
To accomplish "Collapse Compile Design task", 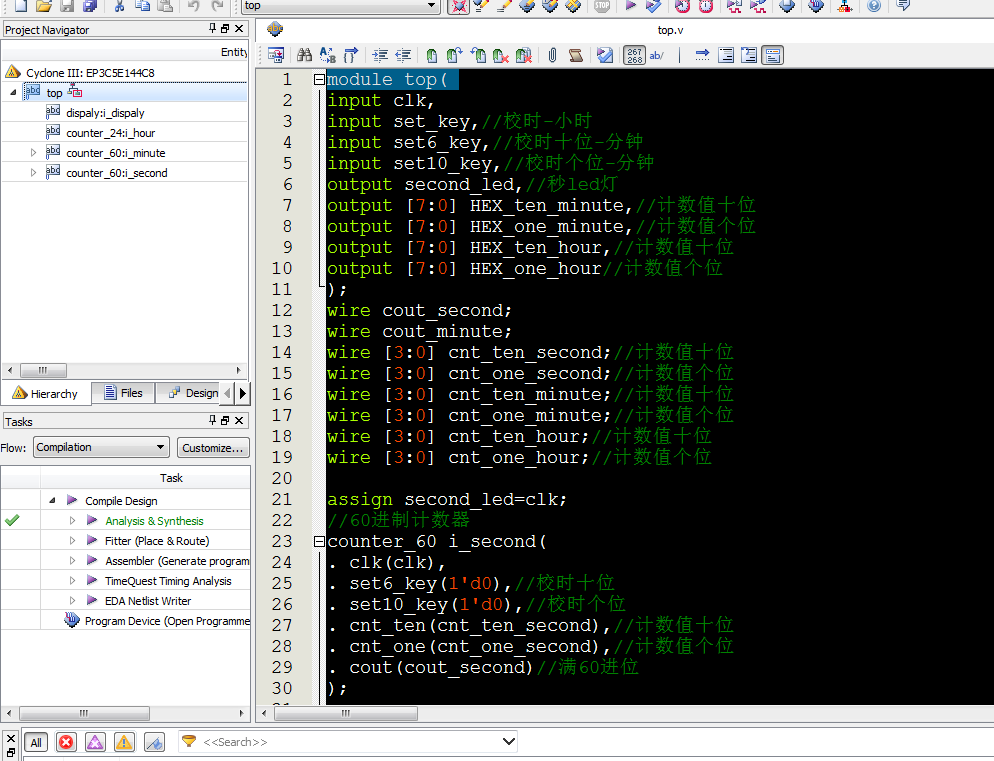I will click(53, 500).
